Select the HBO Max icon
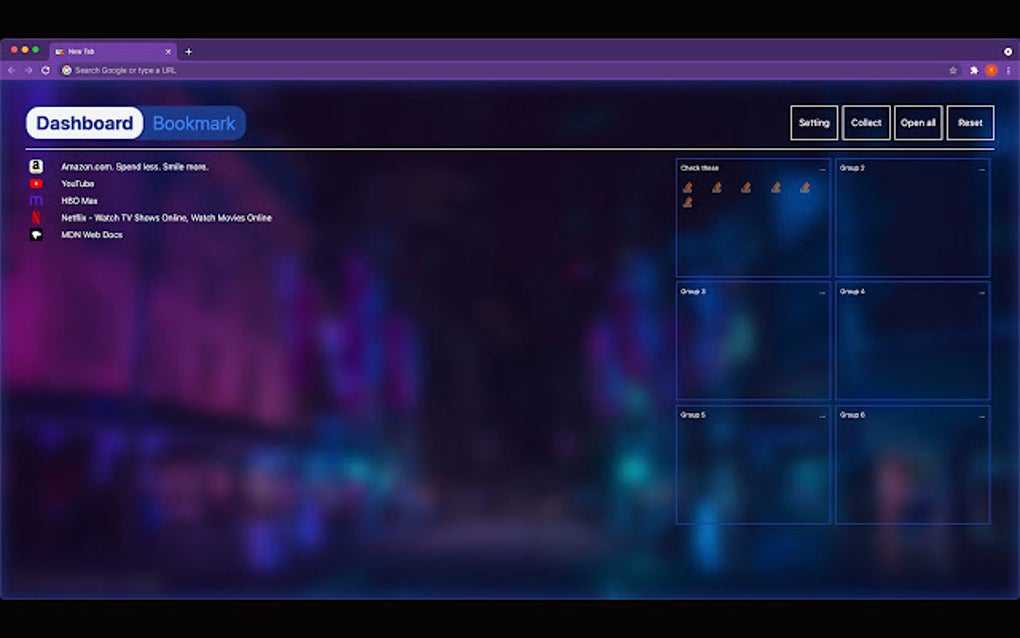1020x638 pixels. pos(37,200)
